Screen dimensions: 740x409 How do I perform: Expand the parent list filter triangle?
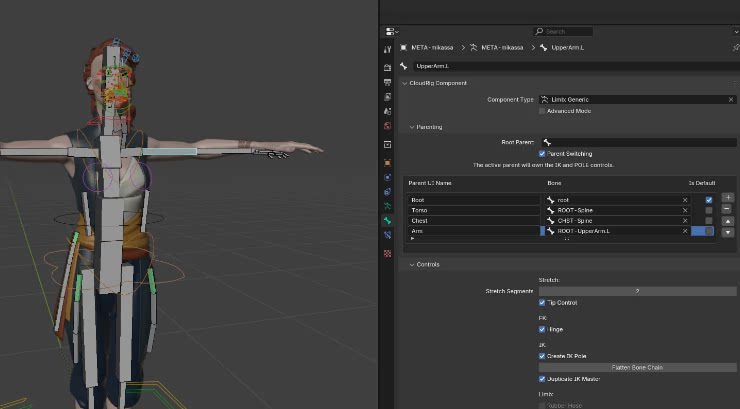pos(412,239)
